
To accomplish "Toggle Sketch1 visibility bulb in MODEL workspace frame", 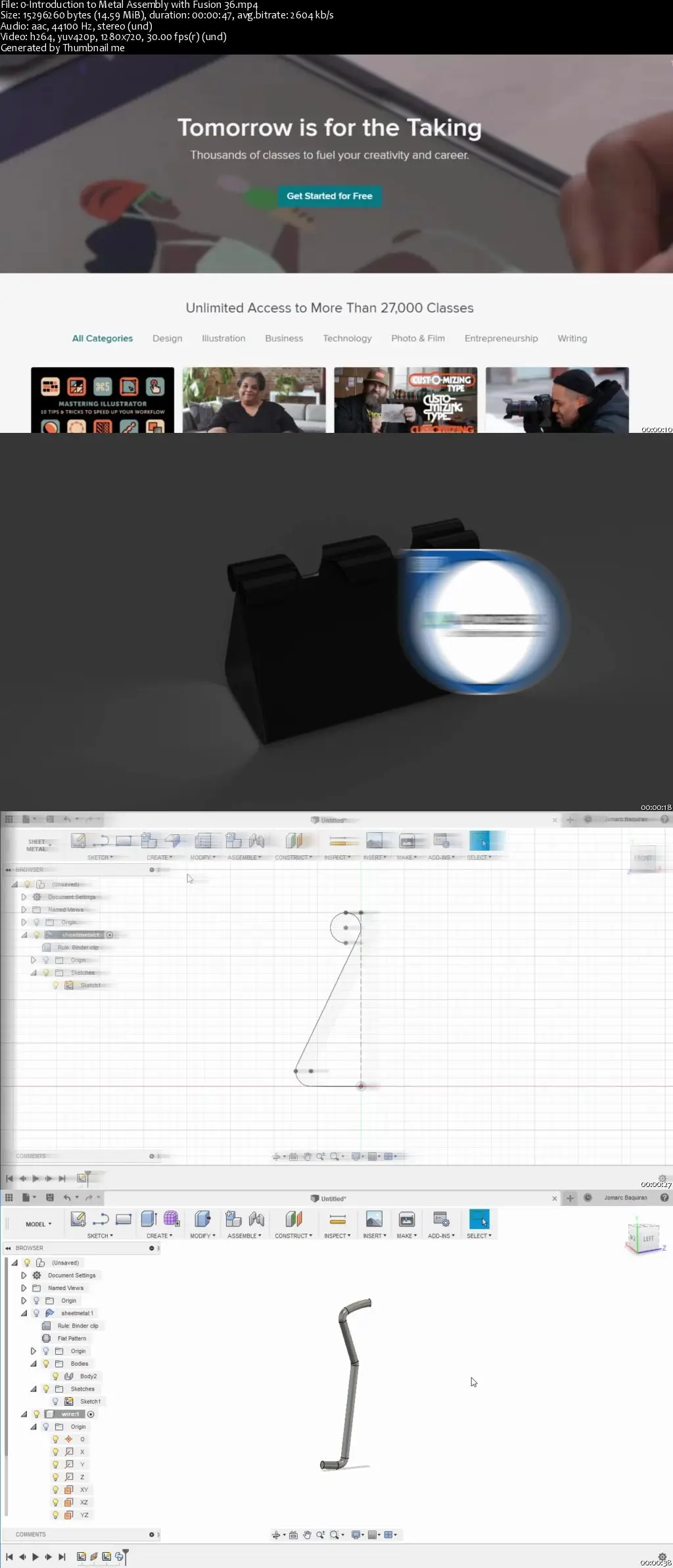I will click(56, 1401).
